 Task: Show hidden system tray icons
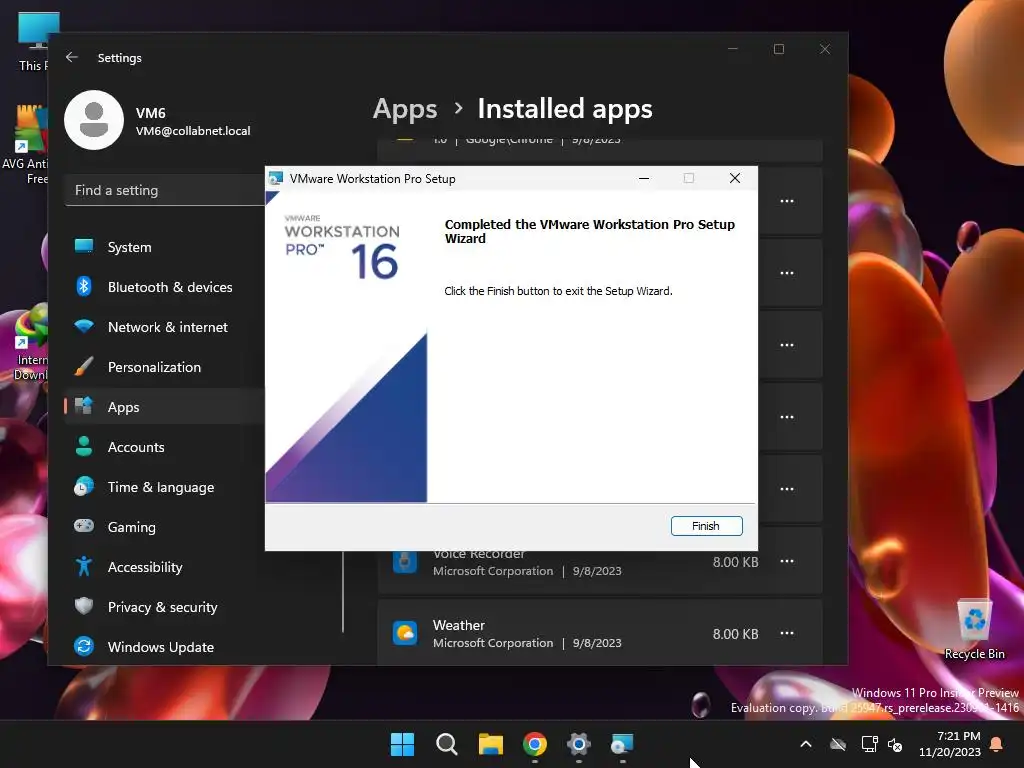point(806,744)
